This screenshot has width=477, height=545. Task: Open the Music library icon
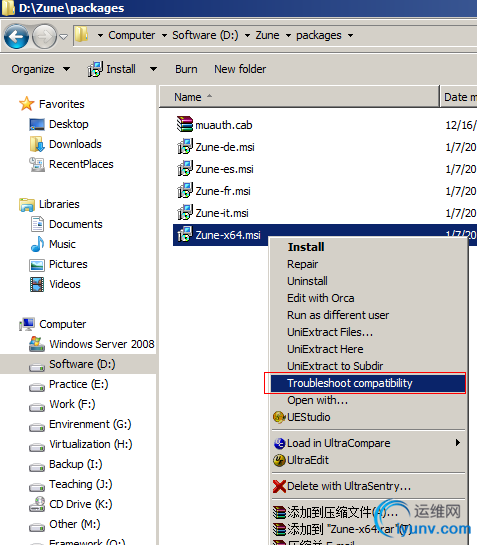click(x=37, y=244)
